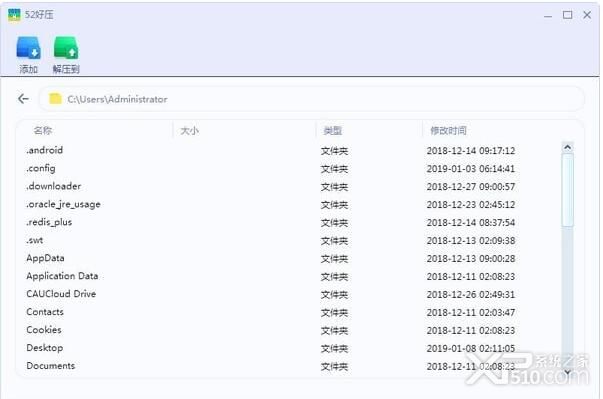603x399 pixels.
Task: Click 文件夹 type in the Contacts row
Action: click(335, 313)
